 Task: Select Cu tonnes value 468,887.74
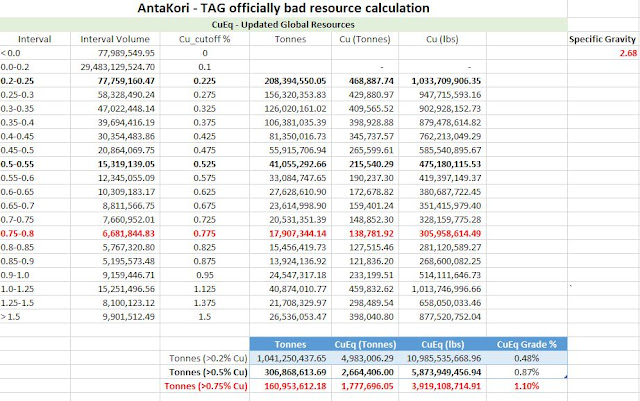(x=371, y=81)
